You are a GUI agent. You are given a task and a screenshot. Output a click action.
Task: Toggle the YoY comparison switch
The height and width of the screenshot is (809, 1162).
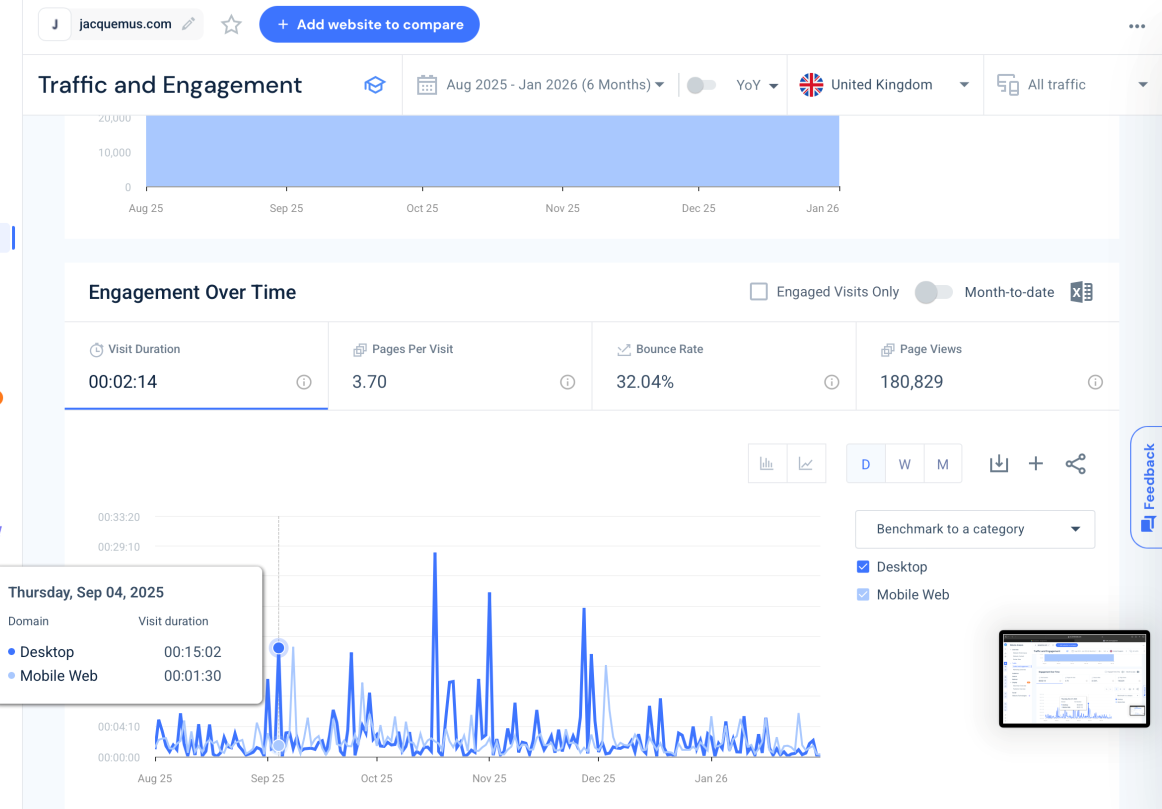pos(701,85)
